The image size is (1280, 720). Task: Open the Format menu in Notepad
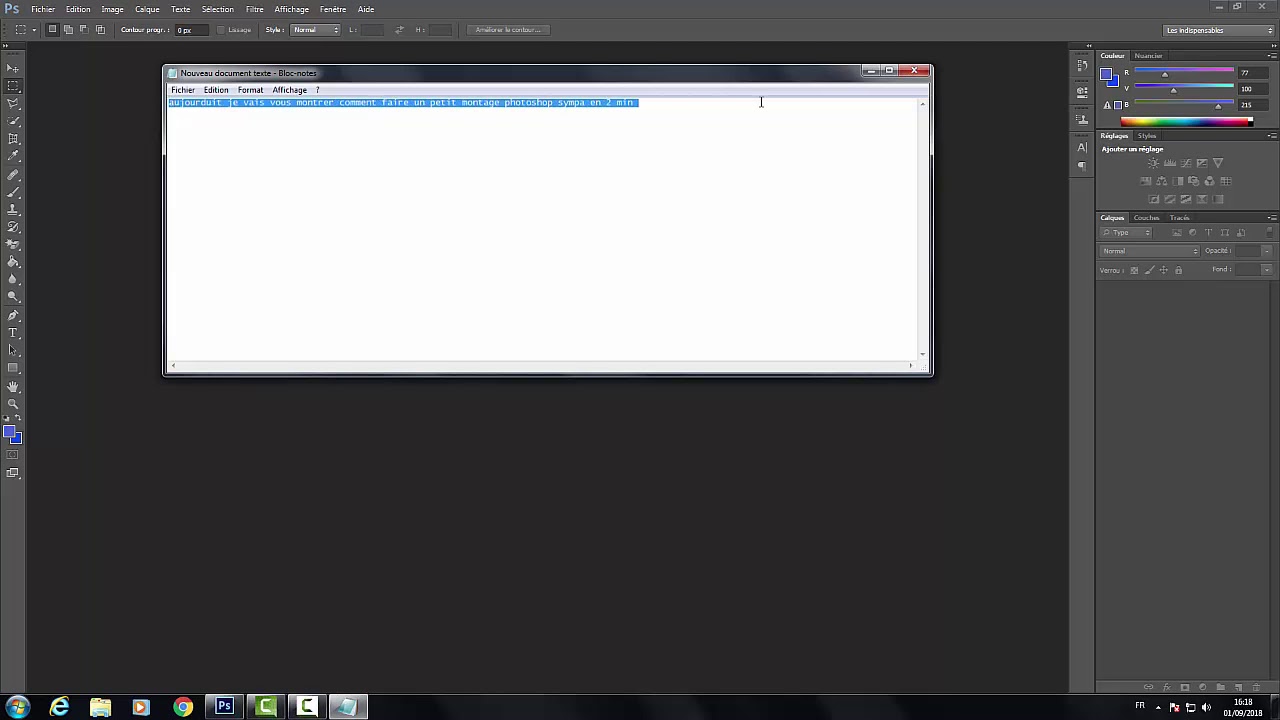tap(250, 90)
